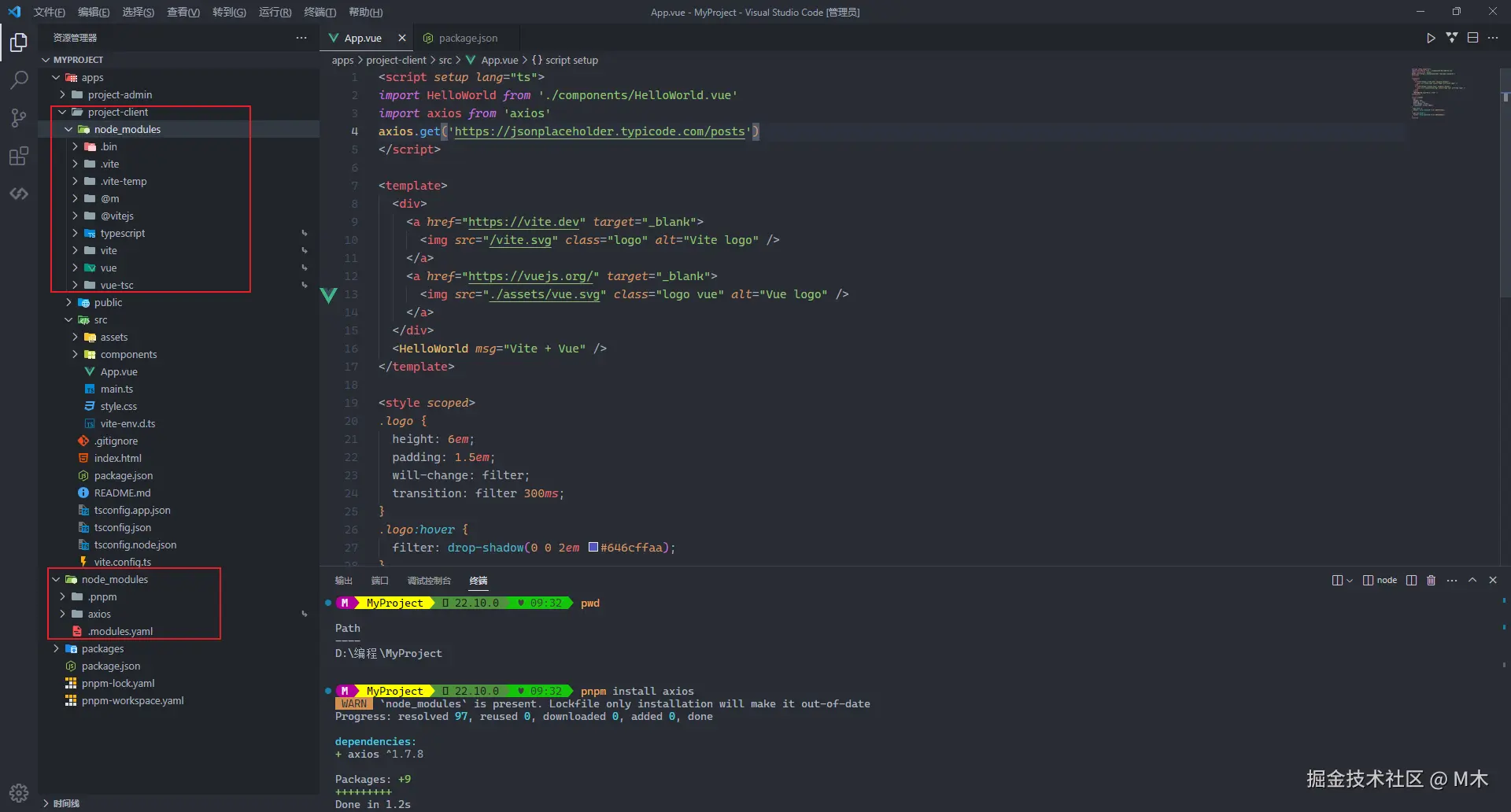This screenshot has width=1511, height=812.
Task: Switch to the 调试控制台 panel tab
Action: (x=429, y=581)
